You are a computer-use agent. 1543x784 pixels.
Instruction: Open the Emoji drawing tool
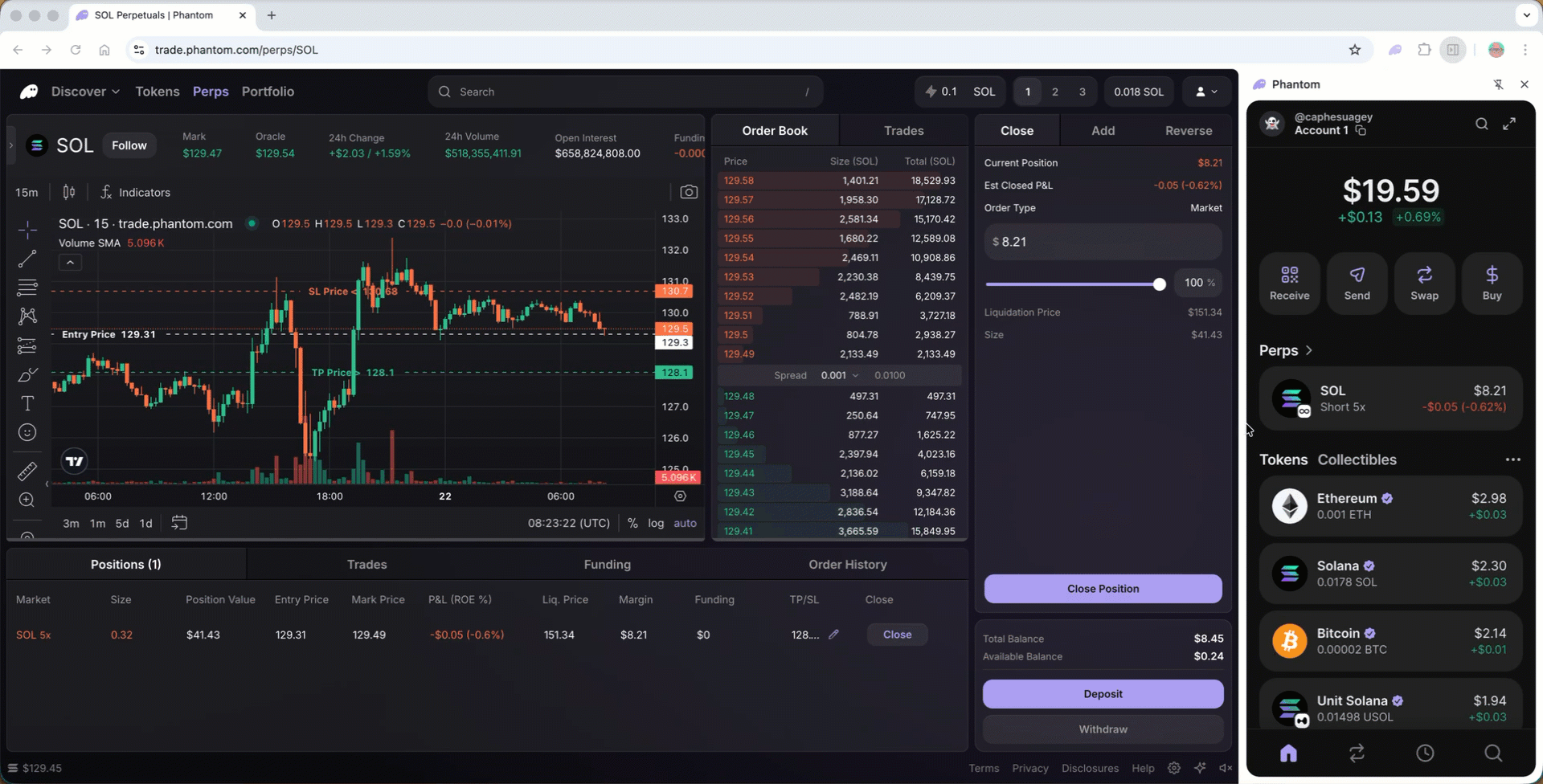(x=27, y=432)
